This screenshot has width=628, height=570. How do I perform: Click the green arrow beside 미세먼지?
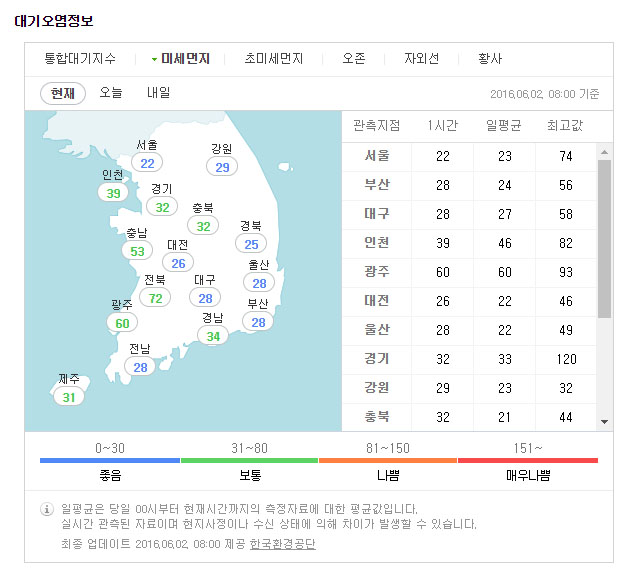154,60
